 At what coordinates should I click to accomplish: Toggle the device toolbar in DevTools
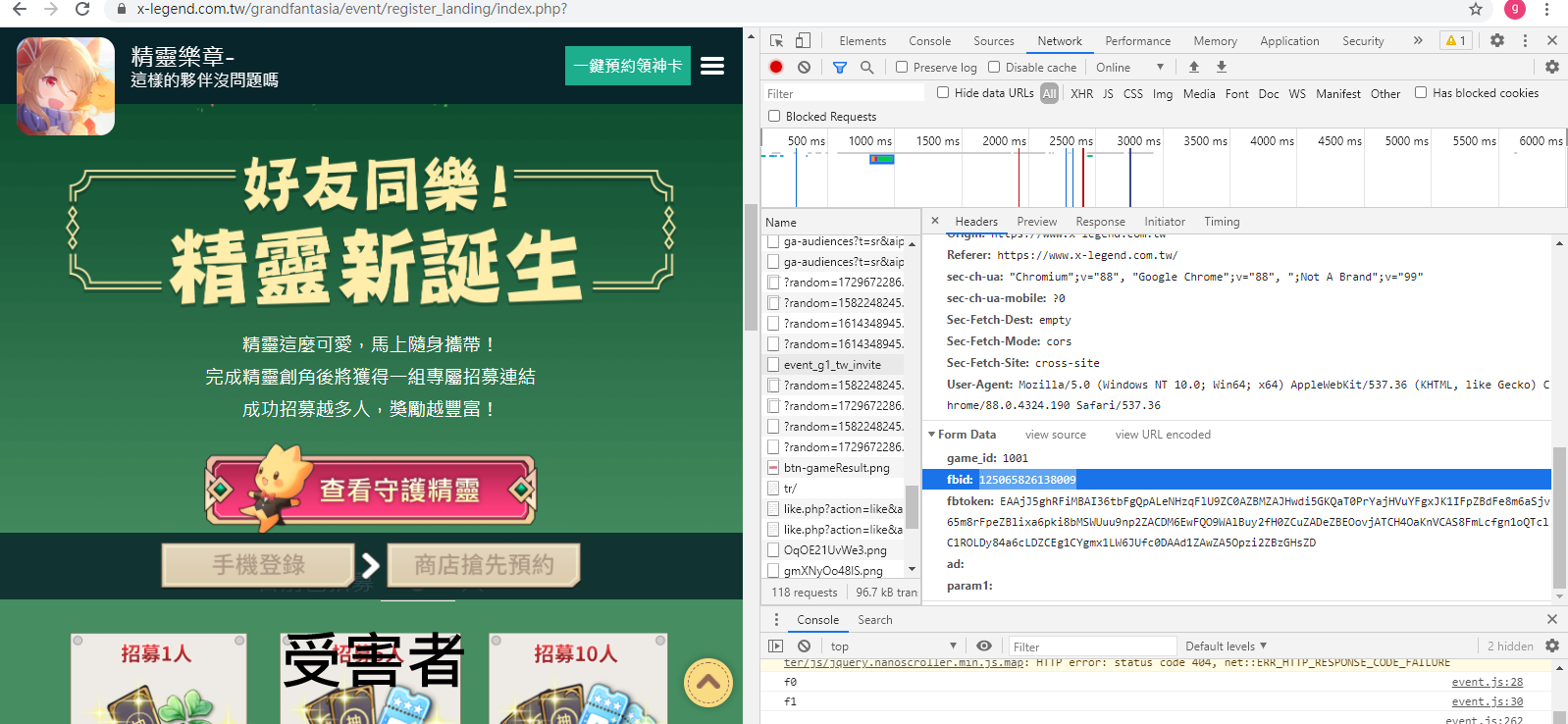click(x=803, y=40)
